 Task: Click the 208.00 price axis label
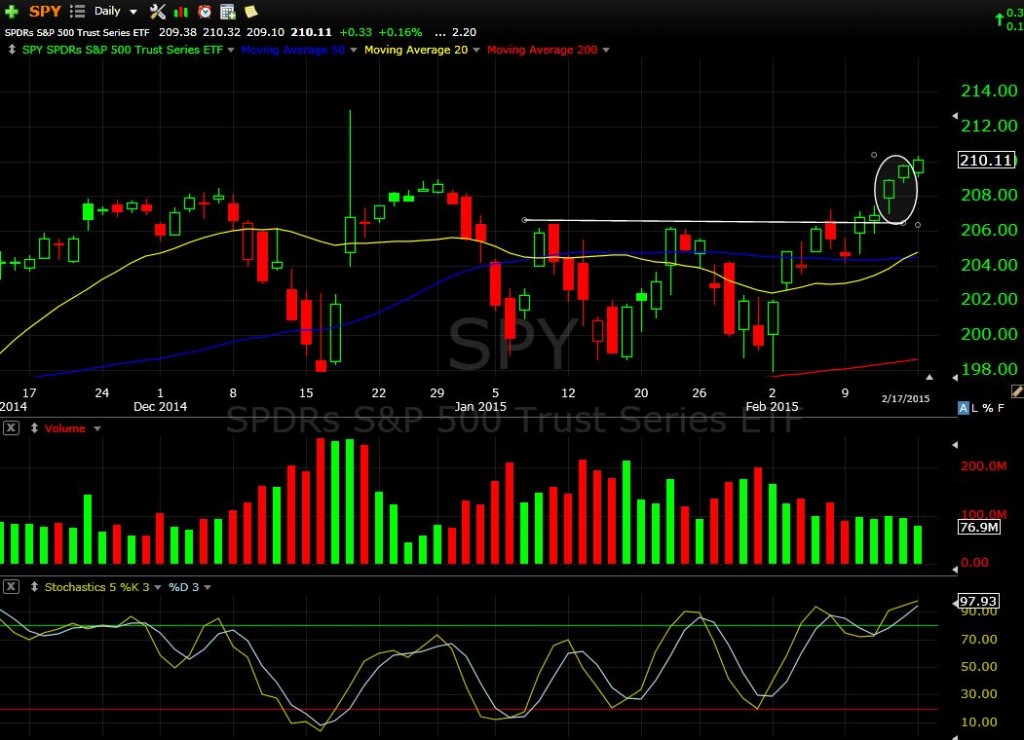[989, 195]
